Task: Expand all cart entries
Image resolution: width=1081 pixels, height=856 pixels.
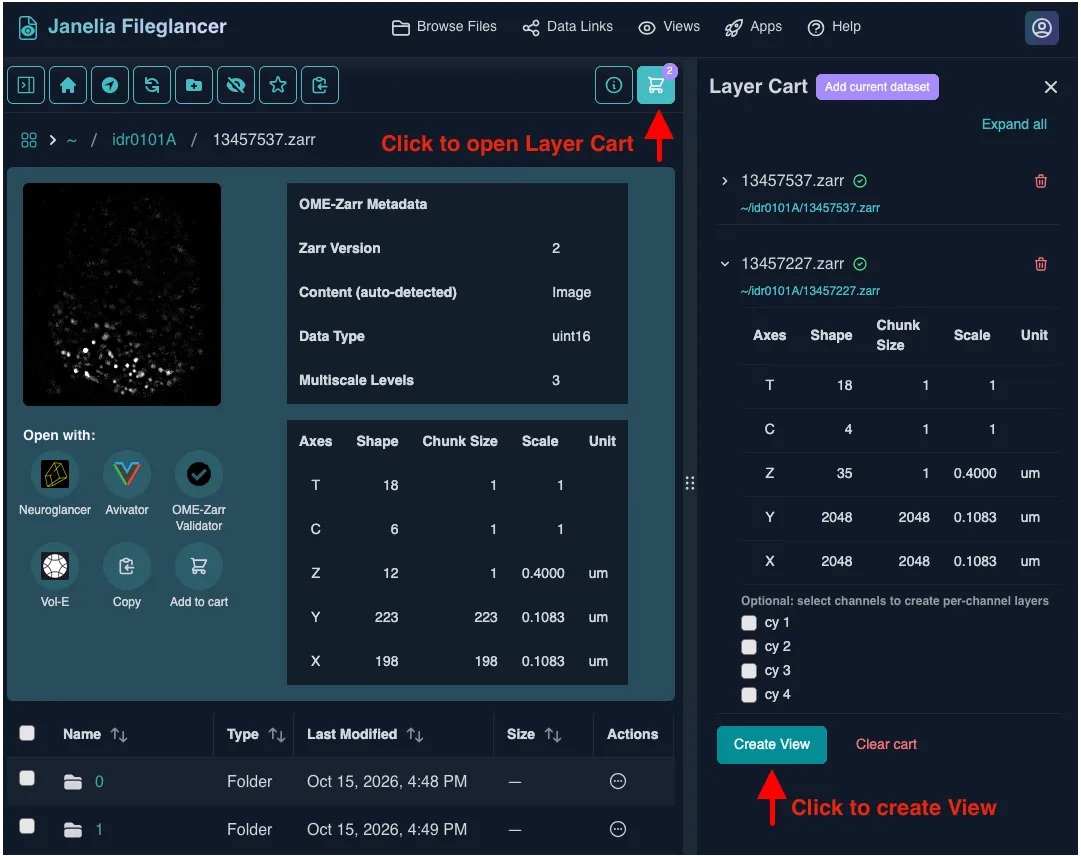Action: (1014, 124)
